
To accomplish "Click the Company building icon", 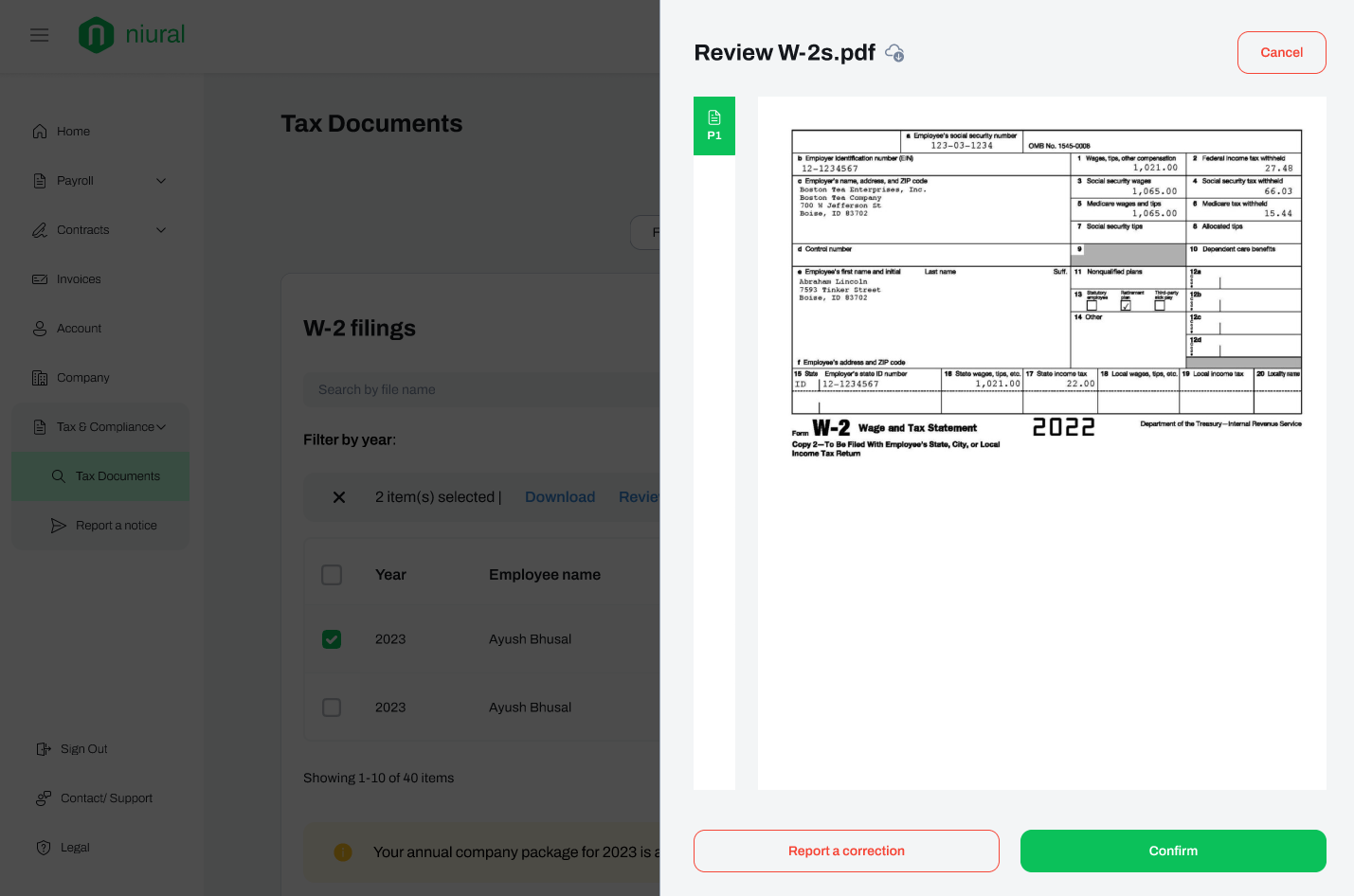I will pos(40,378).
